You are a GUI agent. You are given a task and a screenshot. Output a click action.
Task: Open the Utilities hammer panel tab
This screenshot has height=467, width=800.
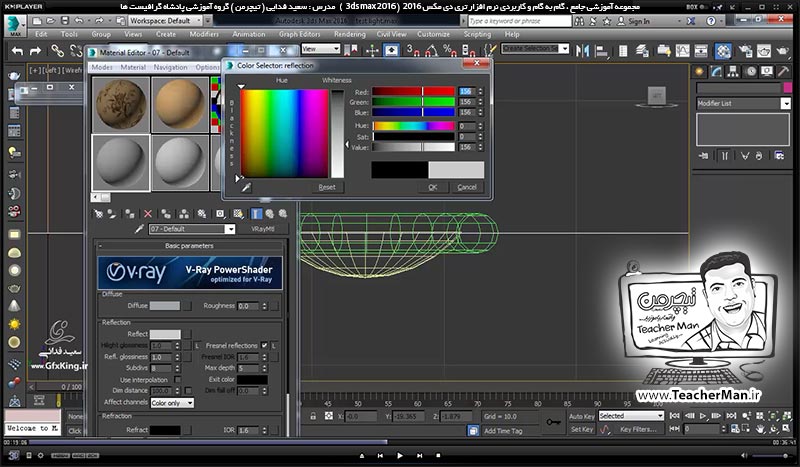(783, 71)
